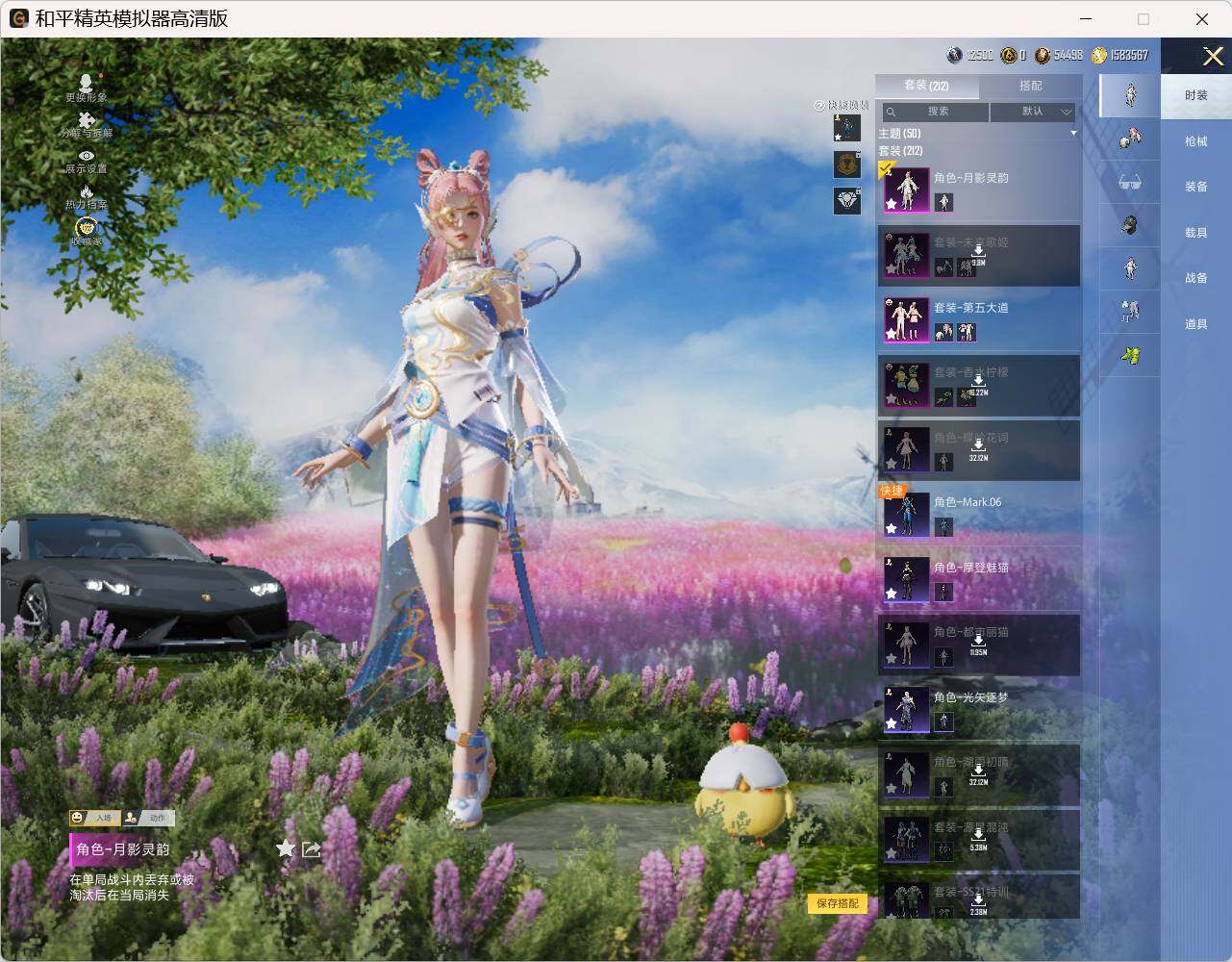Select the outfit set category icon
The height and width of the screenshot is (962, 1232).
click(1130, 95)
